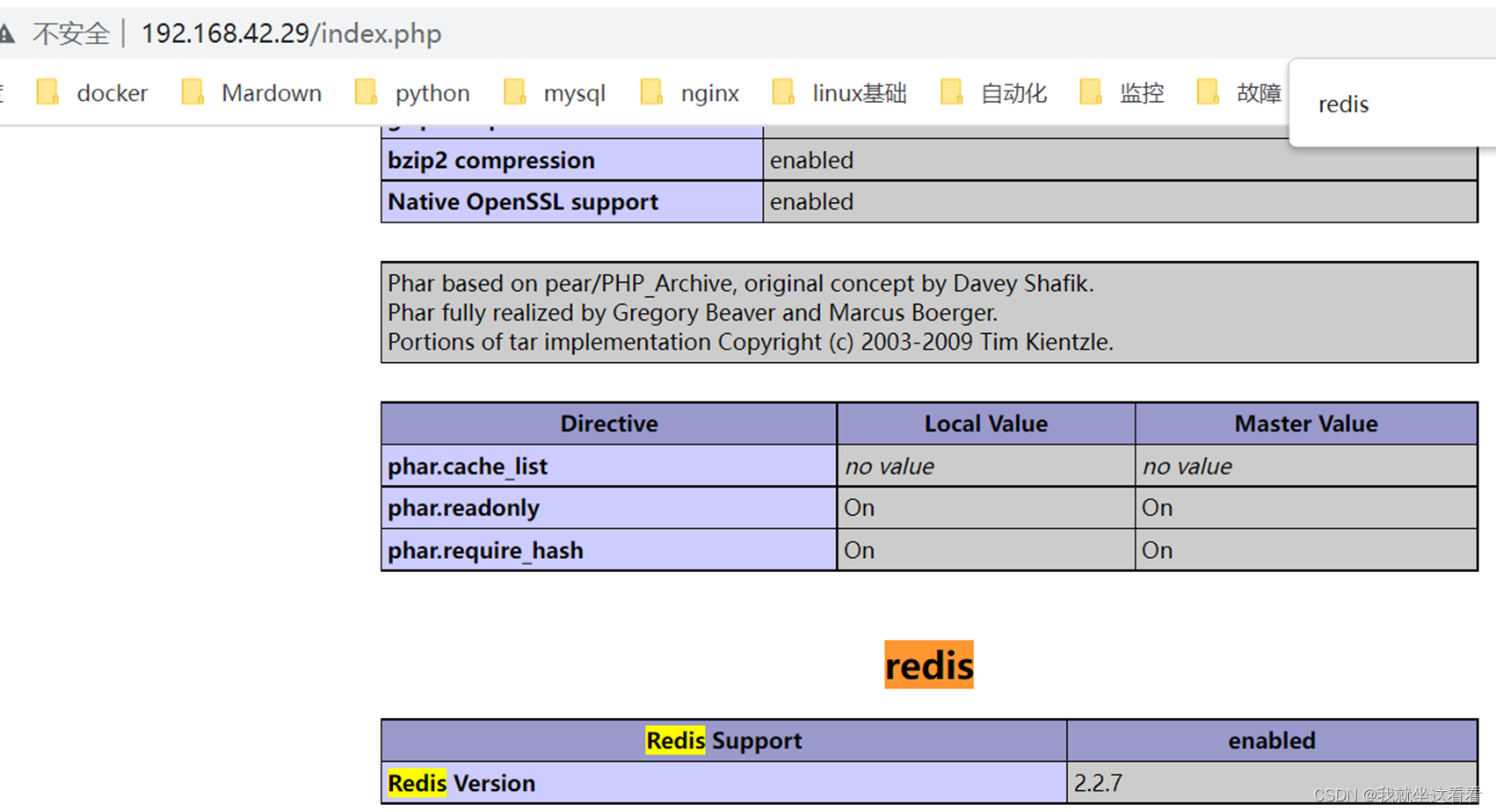Open the python bookmarks folder
Image resolution: width=1496 pixels, height=812 pixels.
(432, 92)
